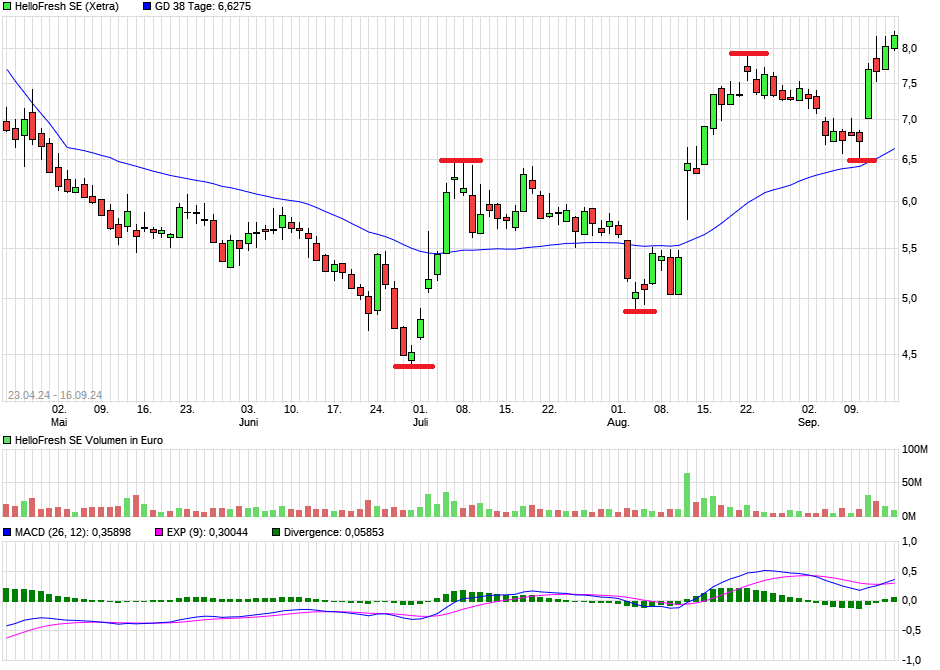This screenshot has height=670, width=940.
Task: Select the green HelloFresh SE legend icon
Action: (9, 7)
